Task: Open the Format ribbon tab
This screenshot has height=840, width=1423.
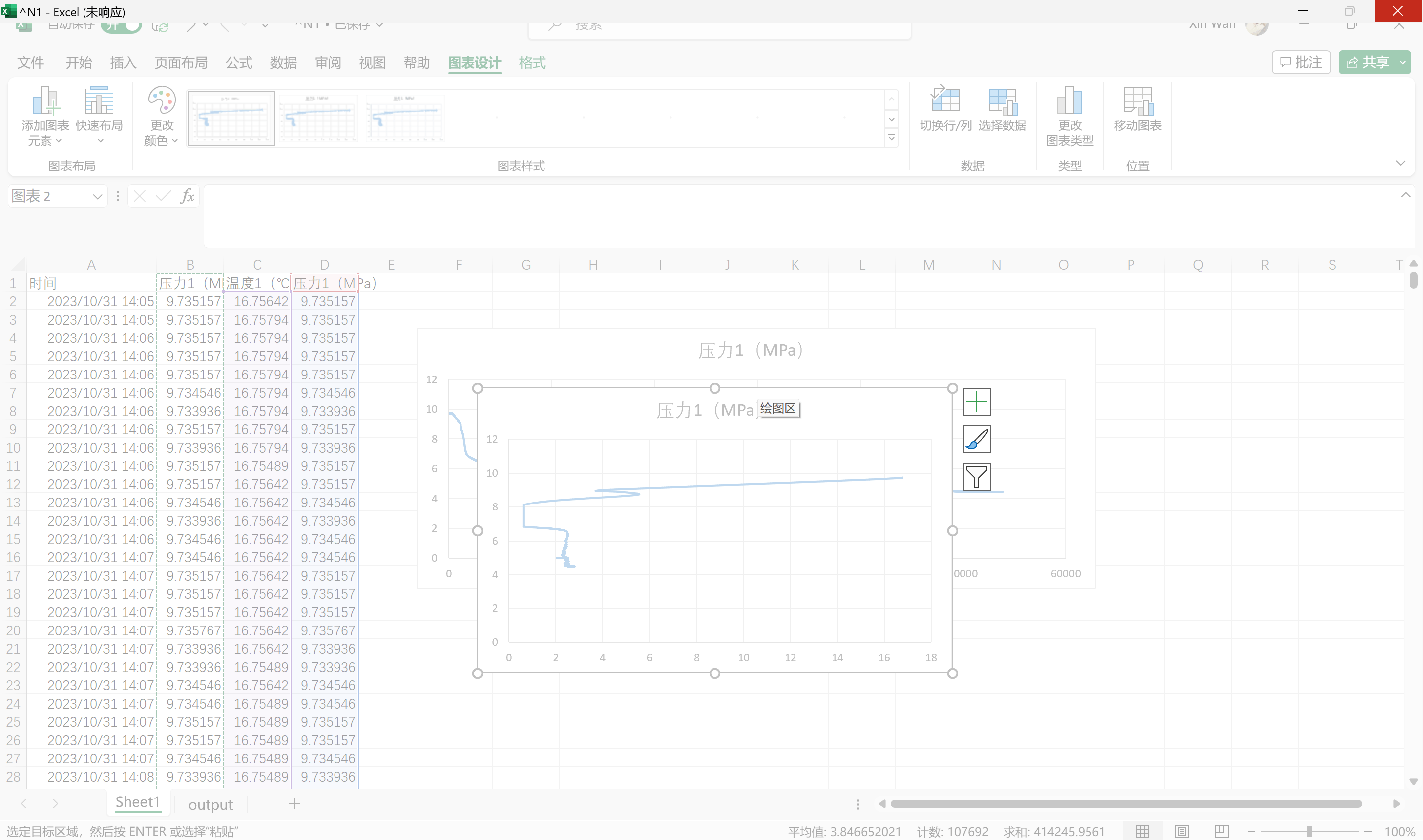Action: click(x=532, y=63)
